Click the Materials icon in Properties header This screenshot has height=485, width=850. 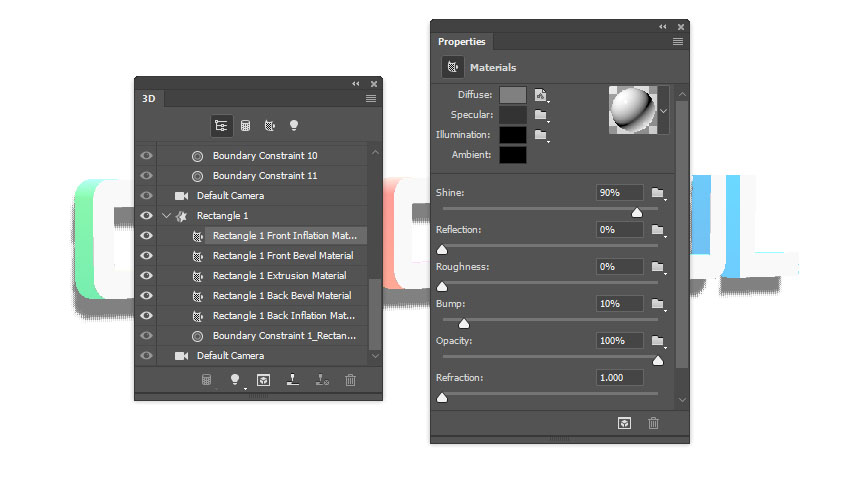coord(453,67)
